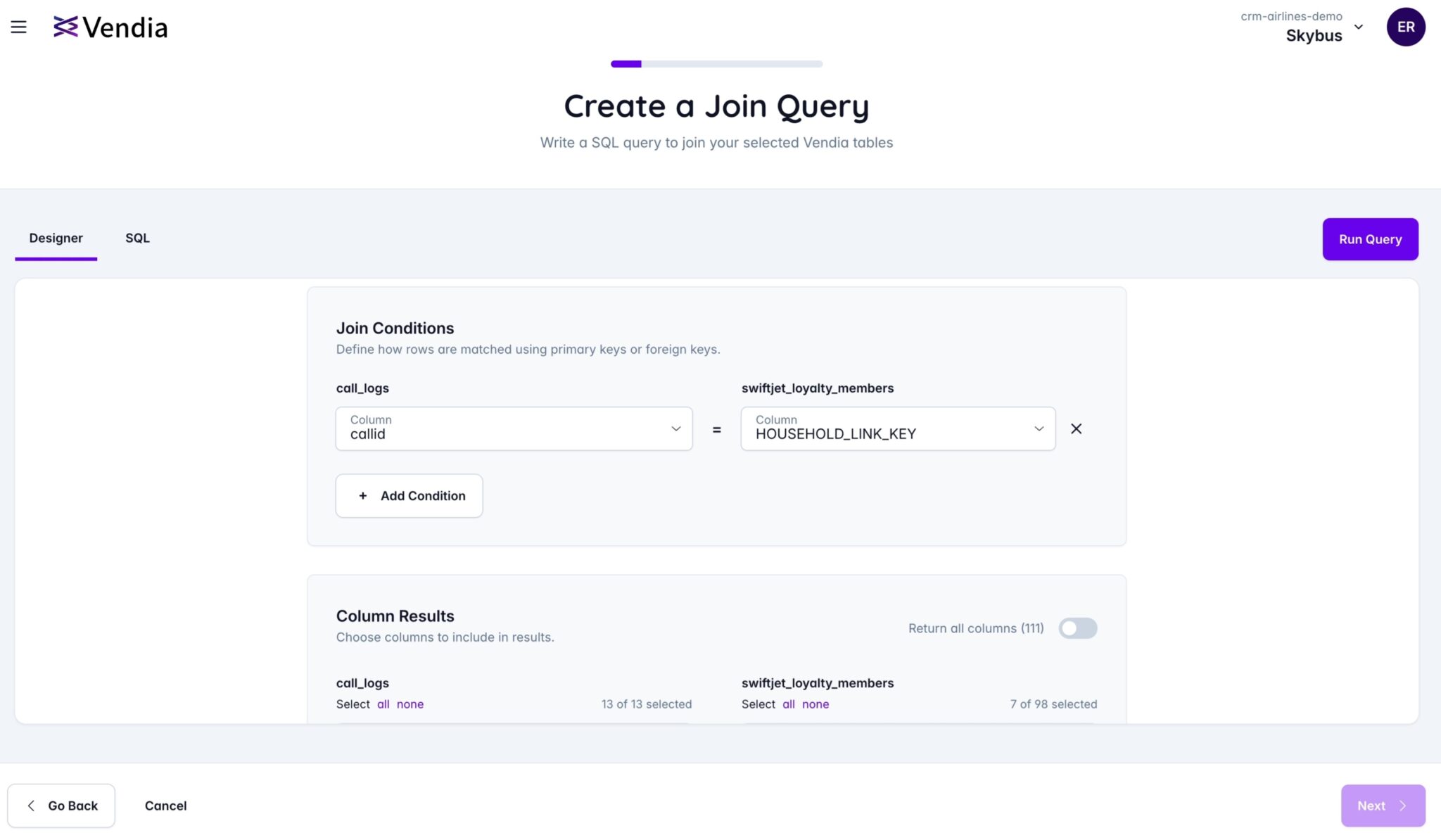
Task: Click the progress bar at the top
Action: click(x=716, y=63)
